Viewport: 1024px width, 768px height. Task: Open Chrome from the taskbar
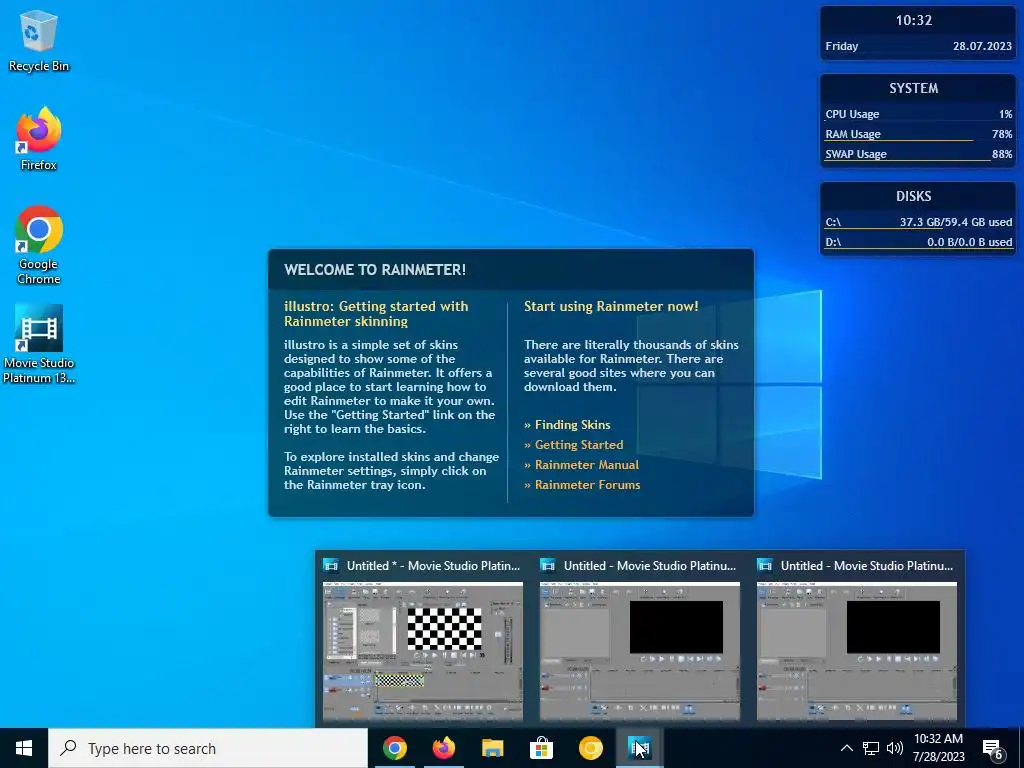[394, 748]
